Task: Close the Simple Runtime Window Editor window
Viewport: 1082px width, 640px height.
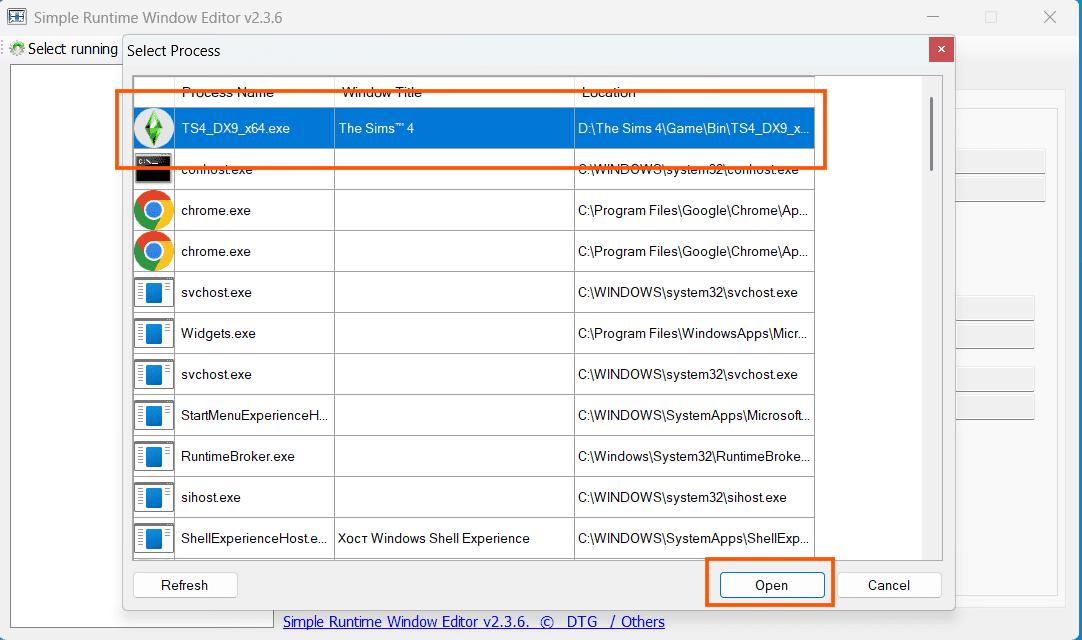Action: coord(1050,17)
